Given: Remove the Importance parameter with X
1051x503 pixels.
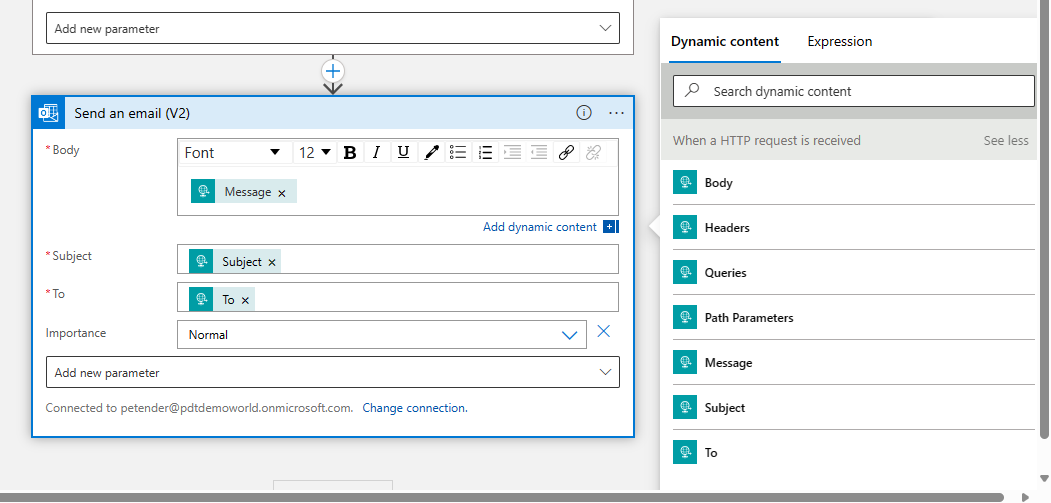Looking at the screenshot, I should [603, 332].
